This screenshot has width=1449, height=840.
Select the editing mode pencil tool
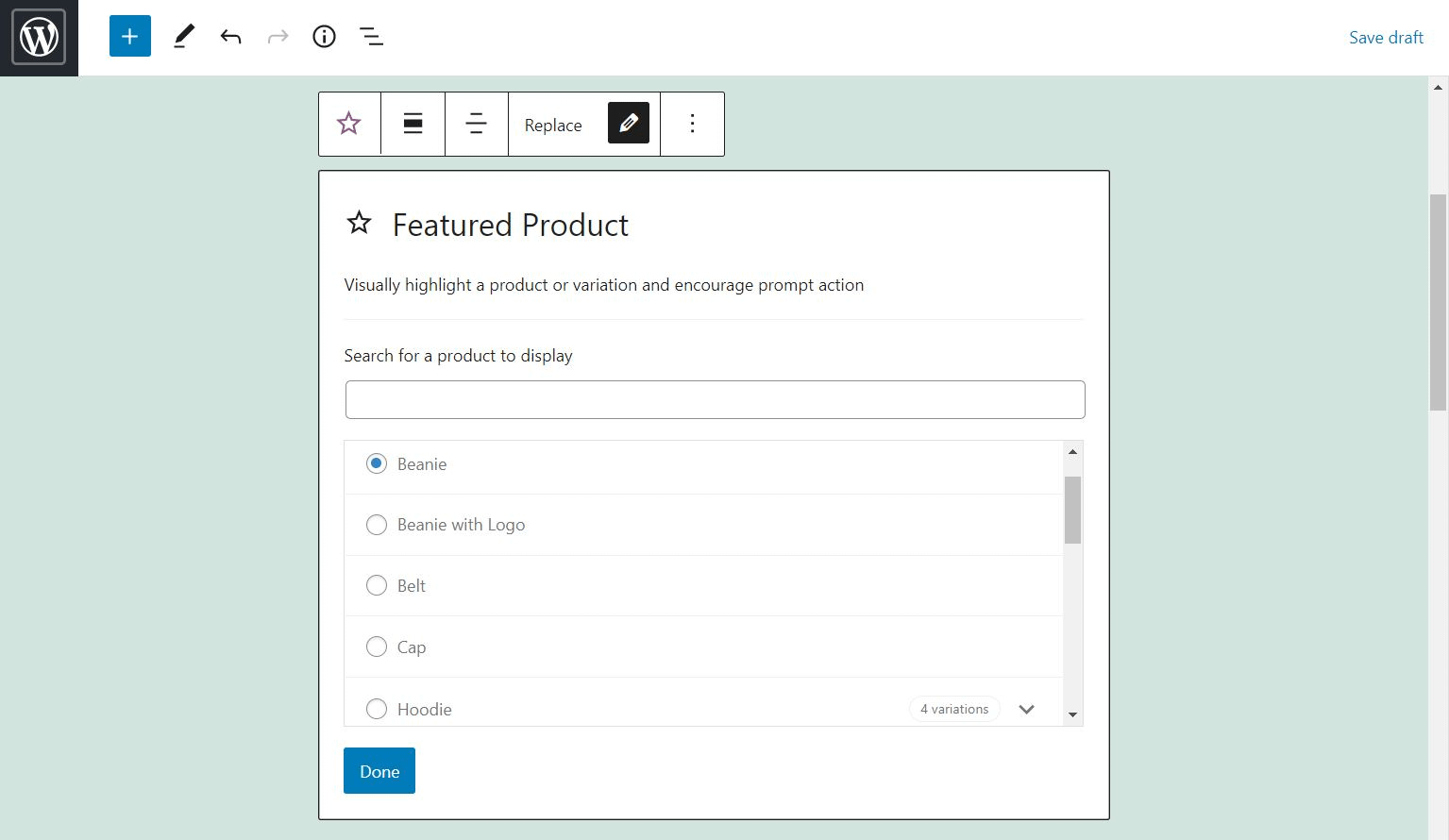[x=183, y=36]
